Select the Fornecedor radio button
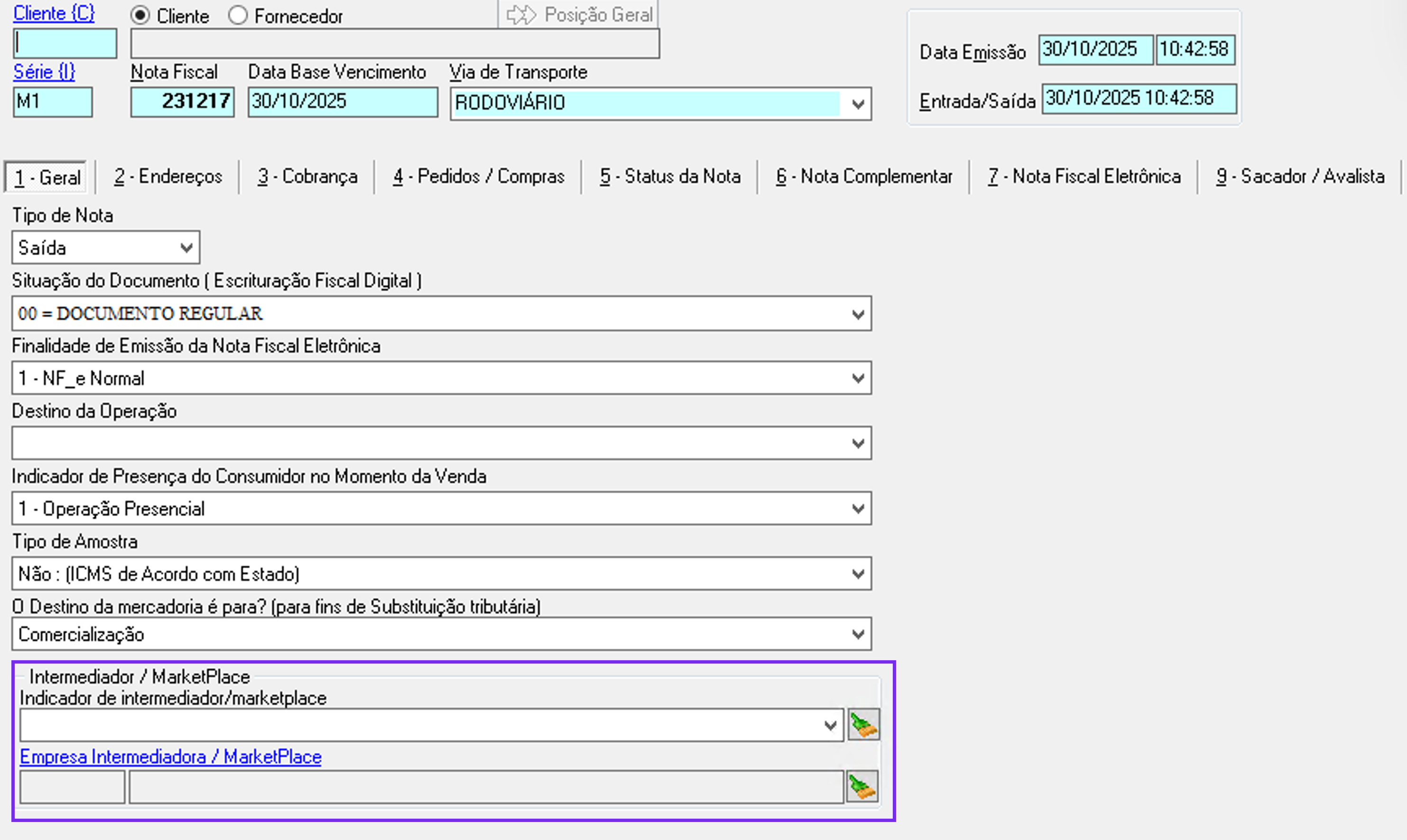The height and width of the screenshot is (840, 1407). 238,16
